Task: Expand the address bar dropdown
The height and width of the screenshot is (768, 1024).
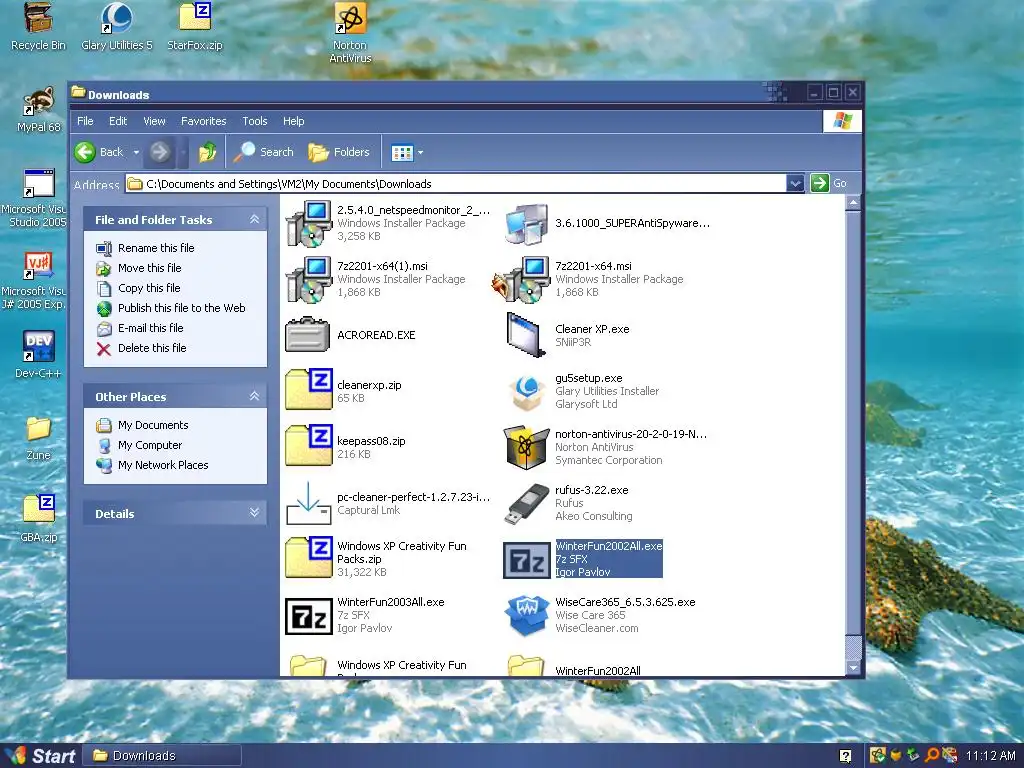Action: pyautogui.click(x=795, y=184)
